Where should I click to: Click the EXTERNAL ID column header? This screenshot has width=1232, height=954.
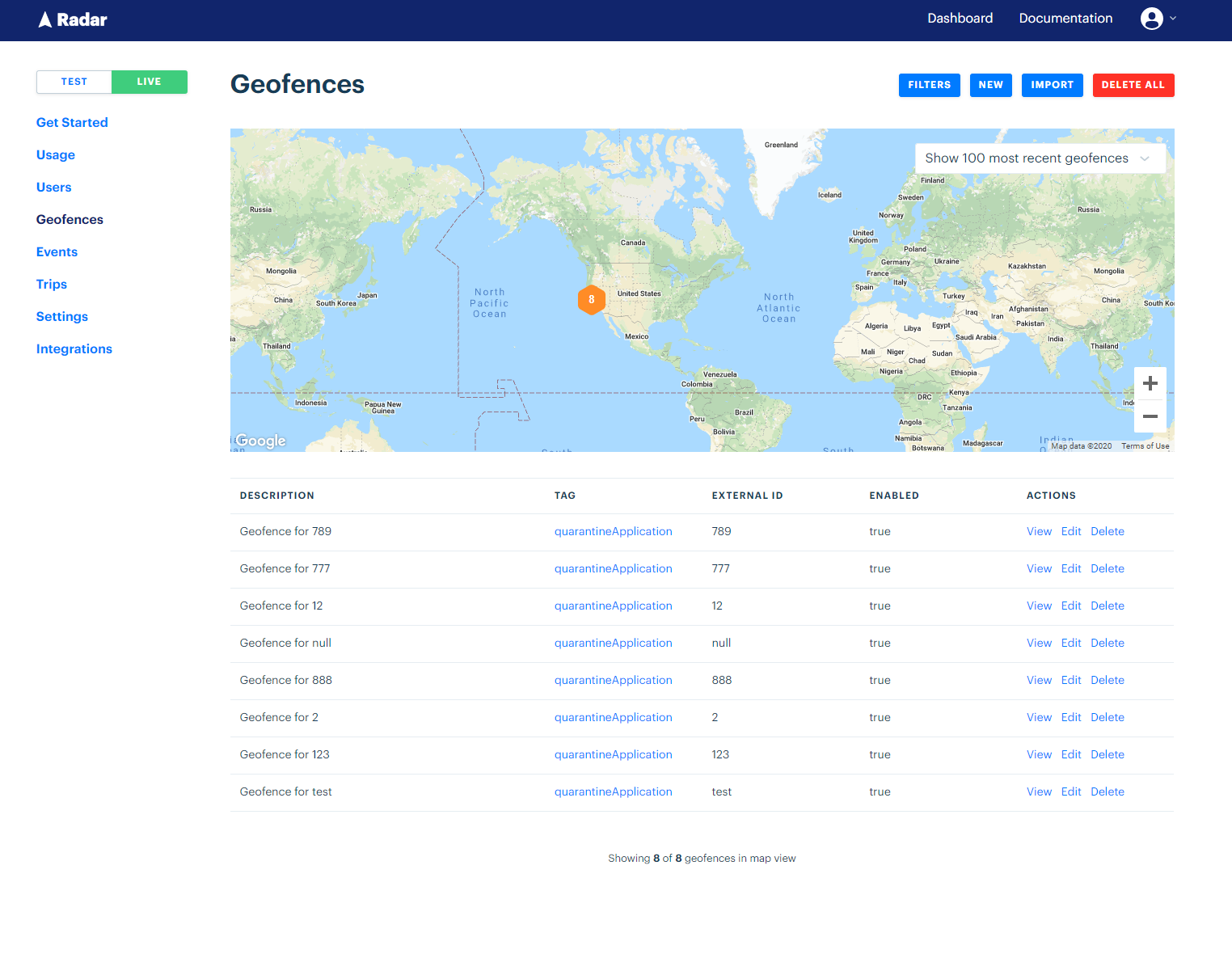(x=747, y=496)
